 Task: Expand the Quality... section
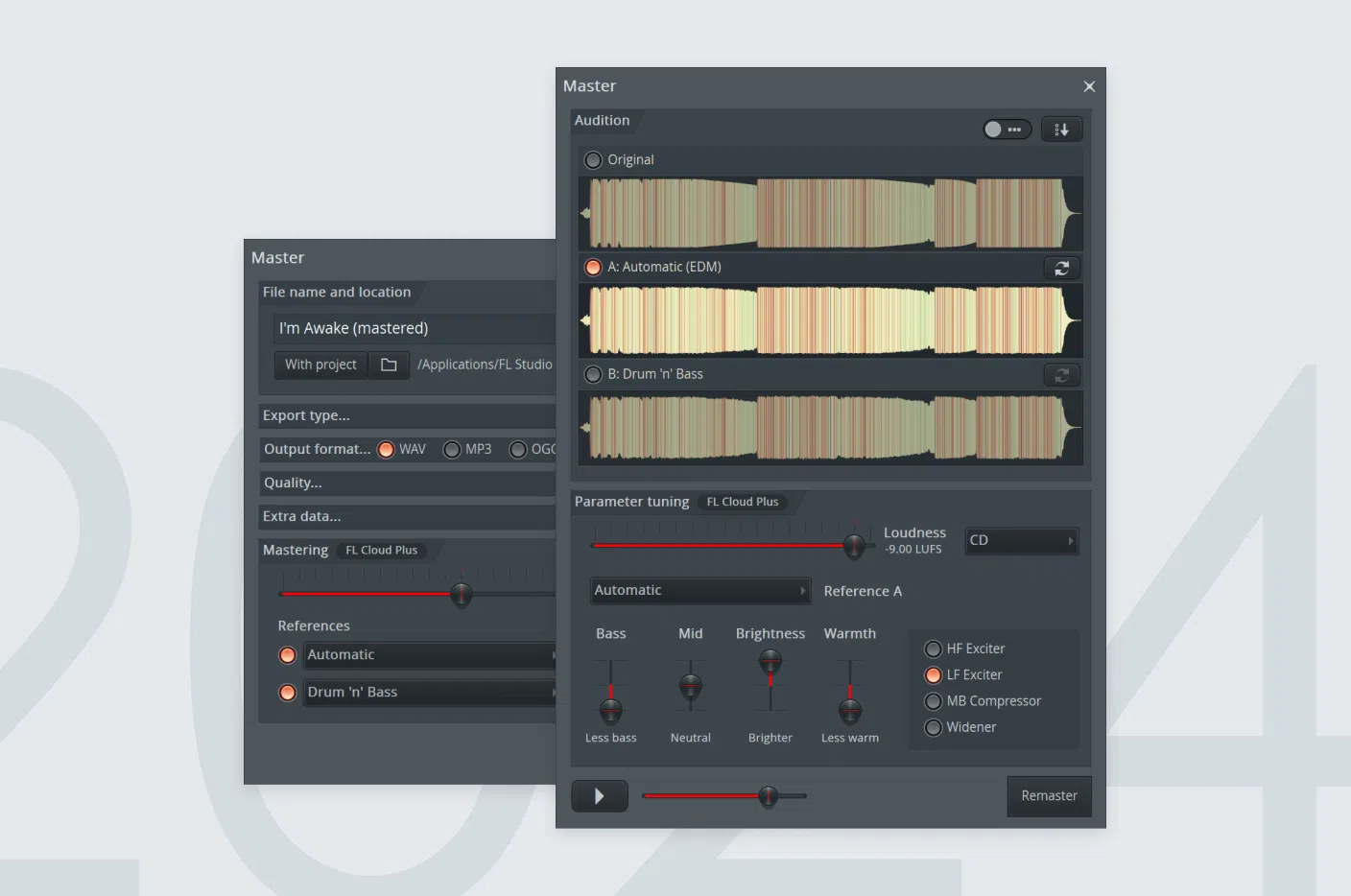(407, 483)
